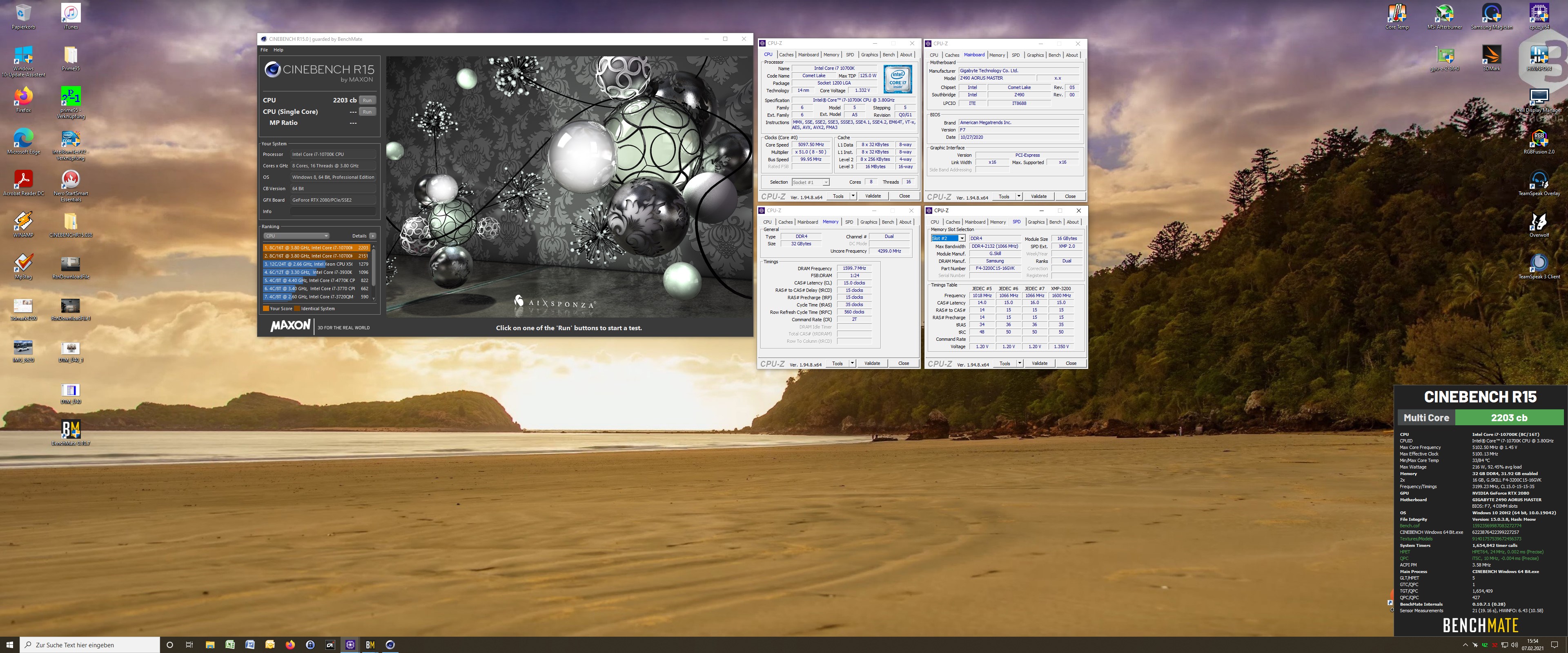Viewport: 1568px width, 653px height.
Task: Select the BenchMate 0.10.7 desktop icon
Action: (71, 433)
